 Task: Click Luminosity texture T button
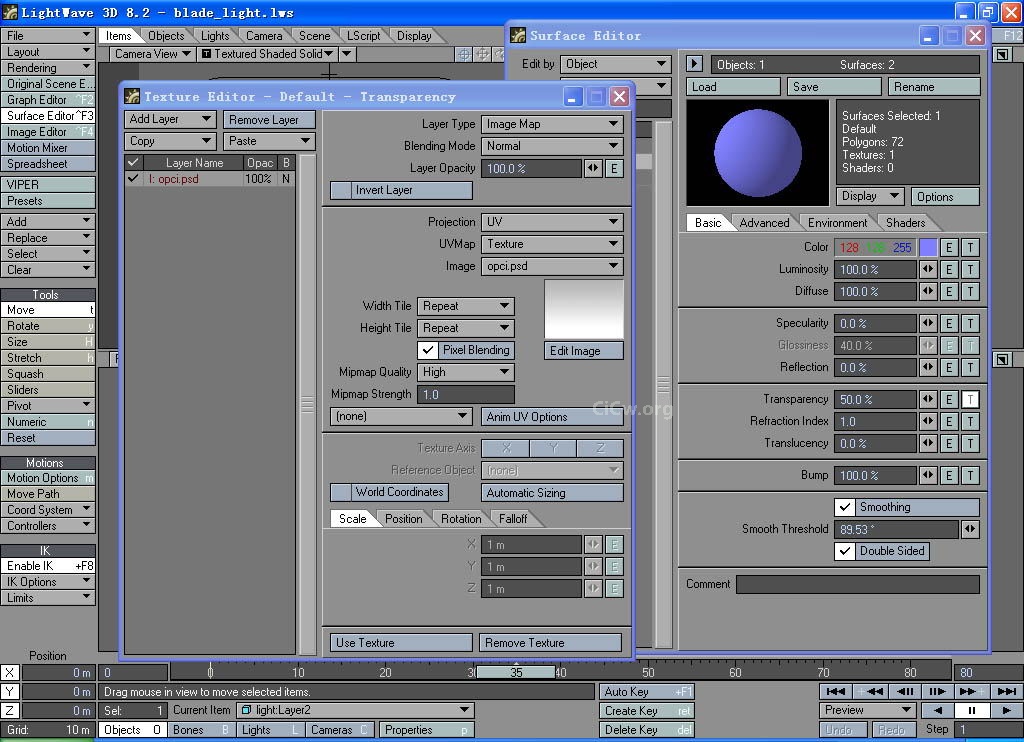click(x=970, y=270)
